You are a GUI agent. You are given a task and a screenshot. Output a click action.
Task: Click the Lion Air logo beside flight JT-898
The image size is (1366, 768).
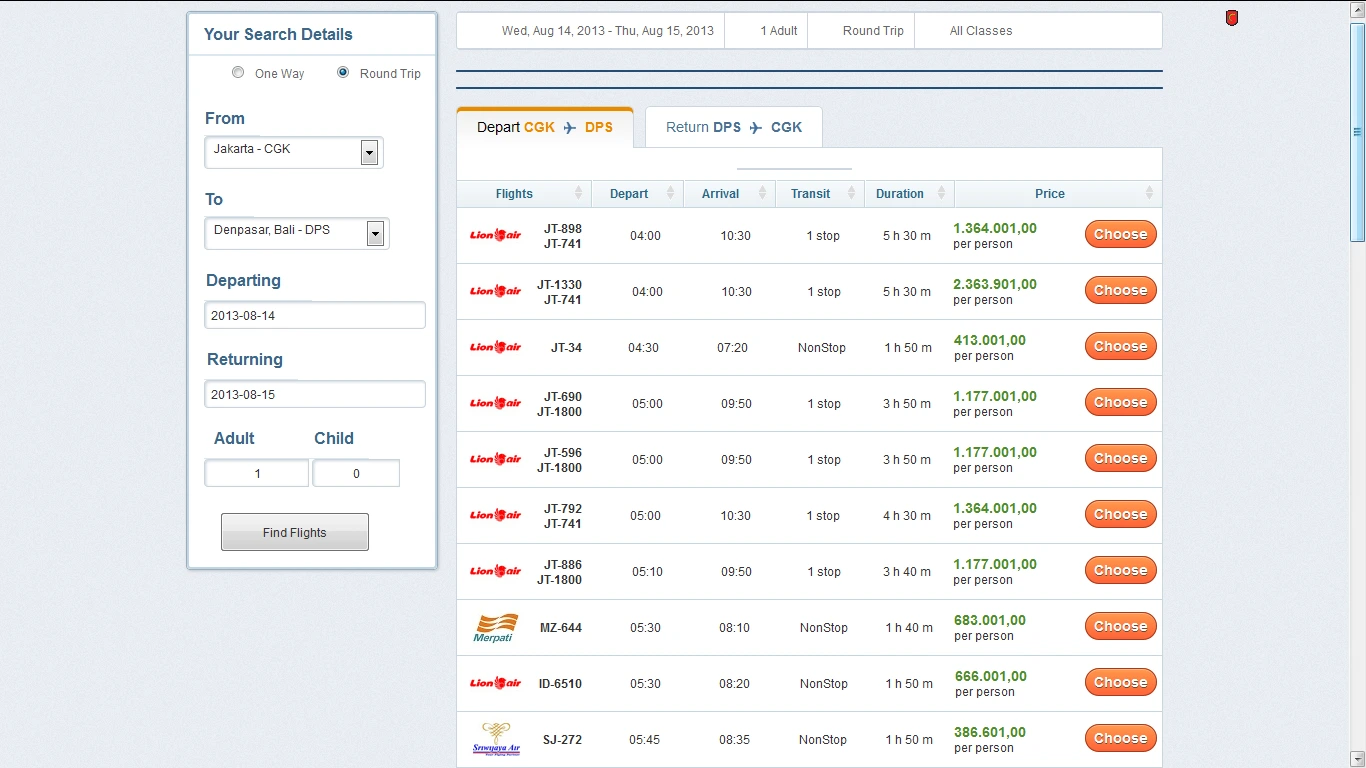494,235
